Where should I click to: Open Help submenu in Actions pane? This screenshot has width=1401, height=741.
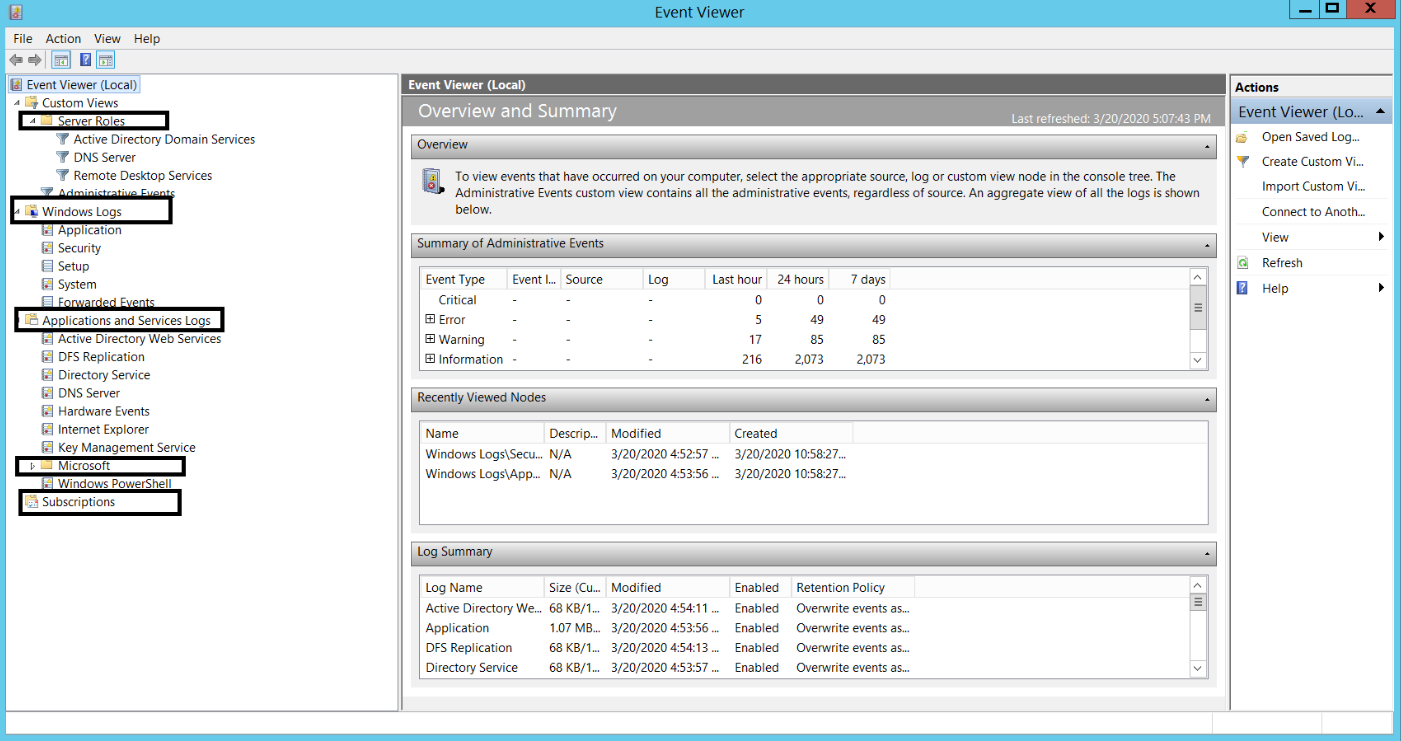1311,288
